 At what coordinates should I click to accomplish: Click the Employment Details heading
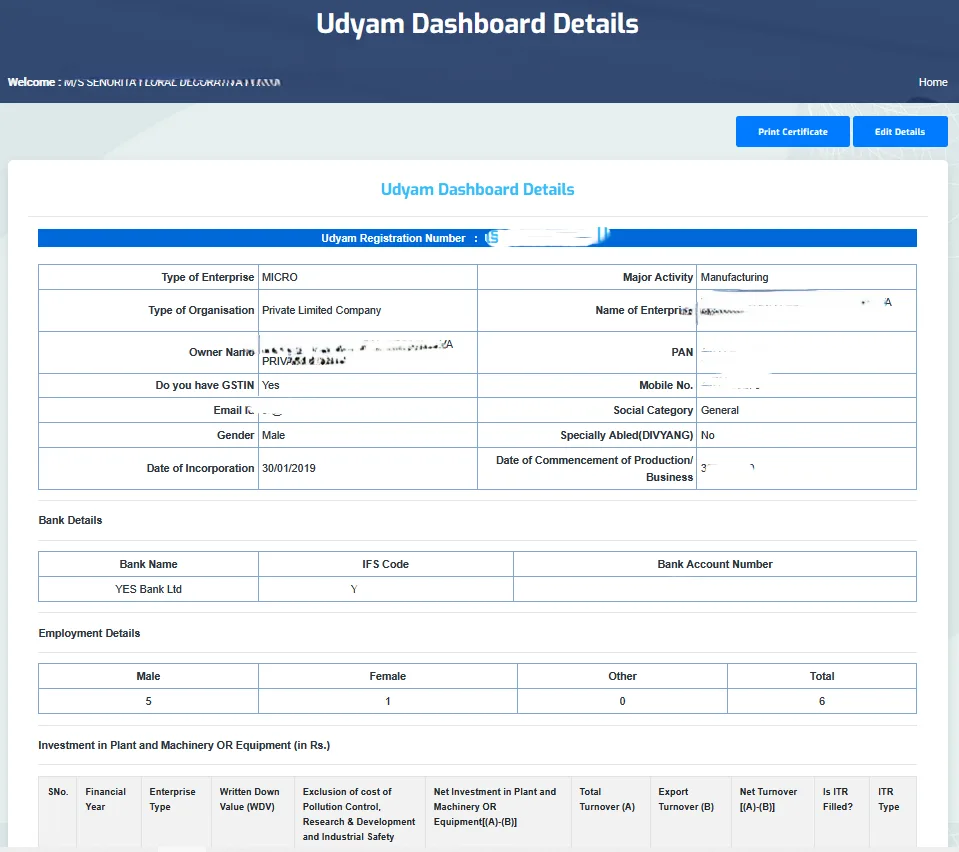[89, 633]
